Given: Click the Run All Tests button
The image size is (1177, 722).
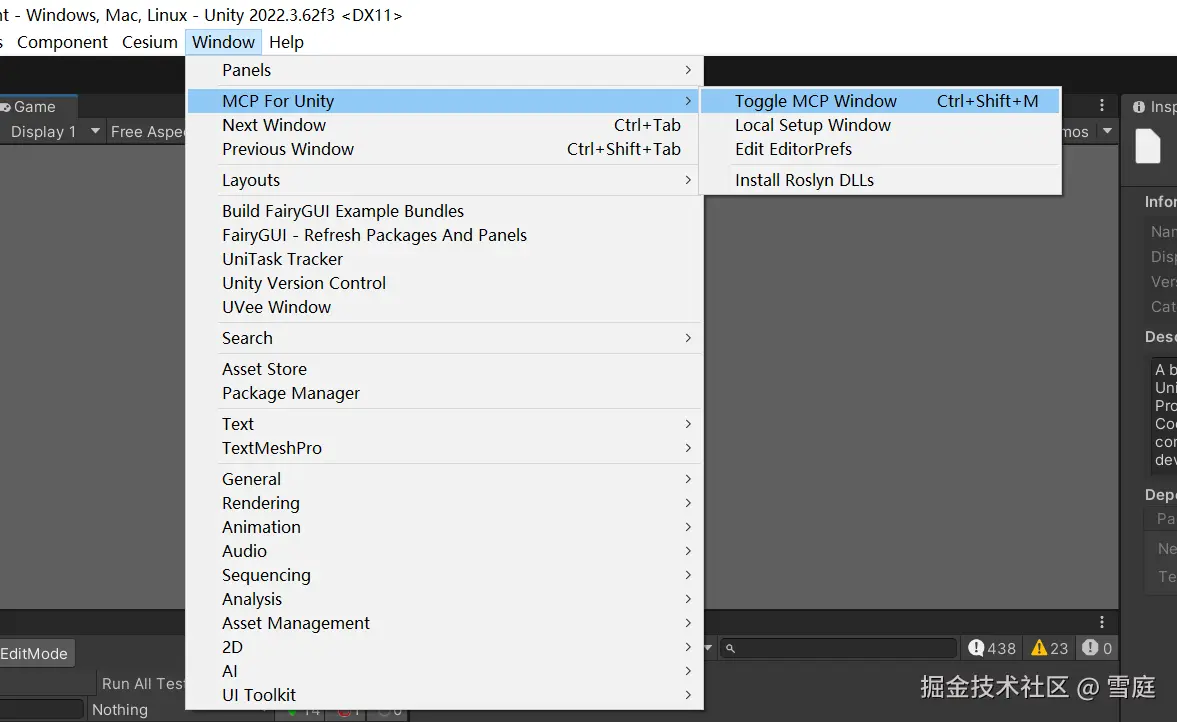Looking at the screenshot, I should (x=141, y=684).
